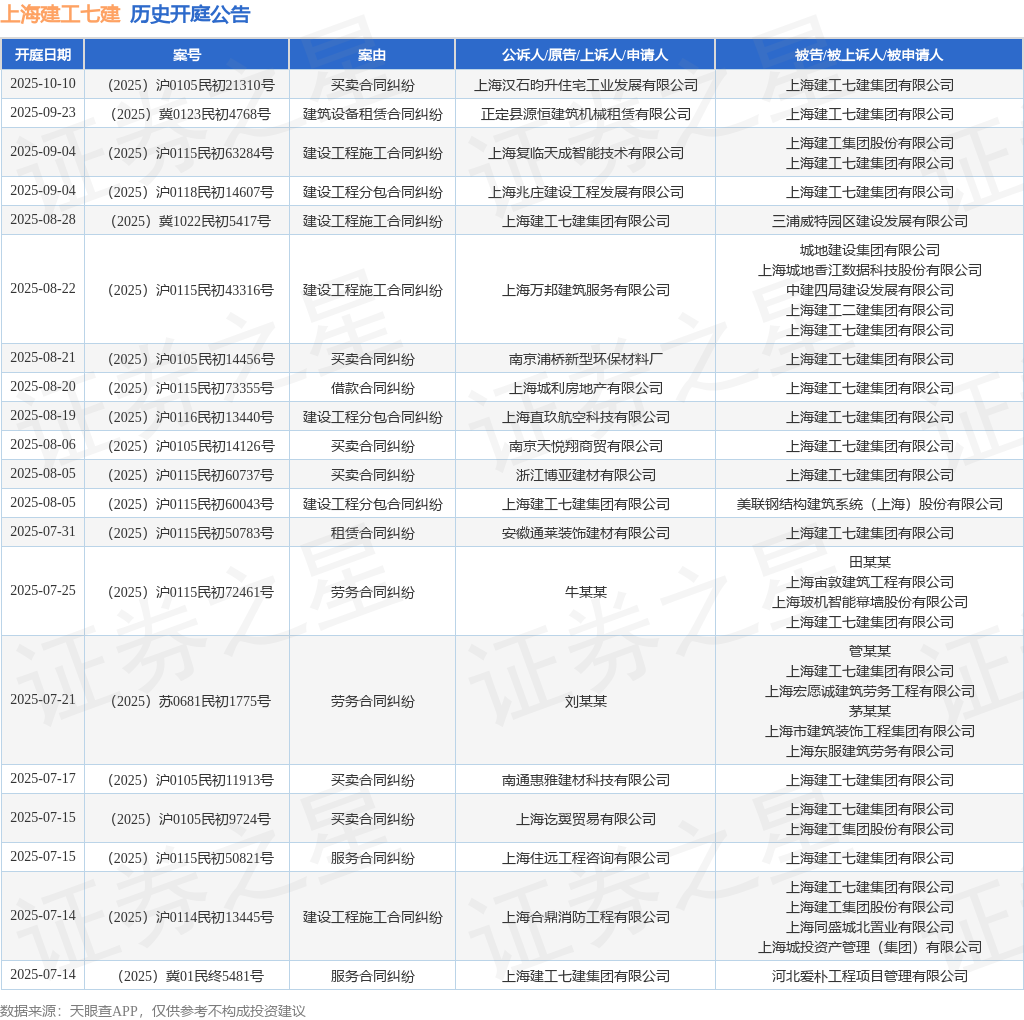
Task: Click the 被告/被上诉人/被申请人 column header
Action: coord(869,55)
